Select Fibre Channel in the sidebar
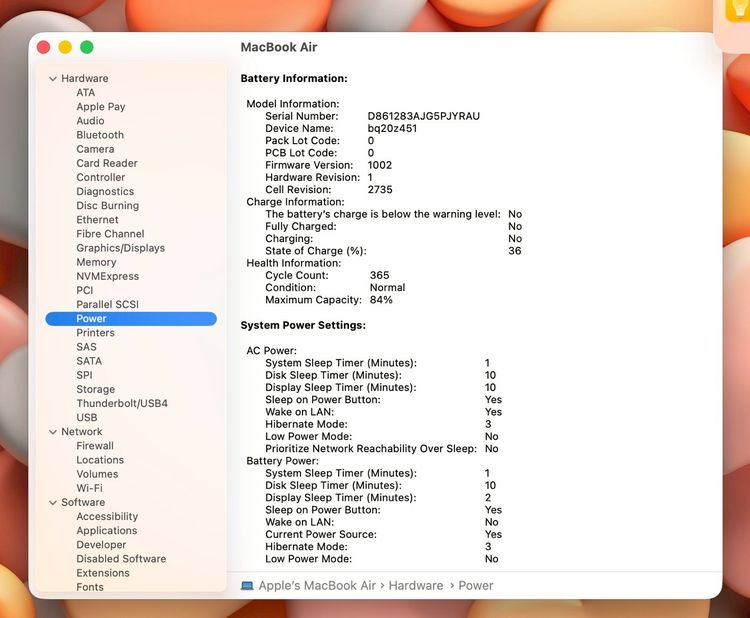This screenshot has width=750, height=618. pos(110,233)
